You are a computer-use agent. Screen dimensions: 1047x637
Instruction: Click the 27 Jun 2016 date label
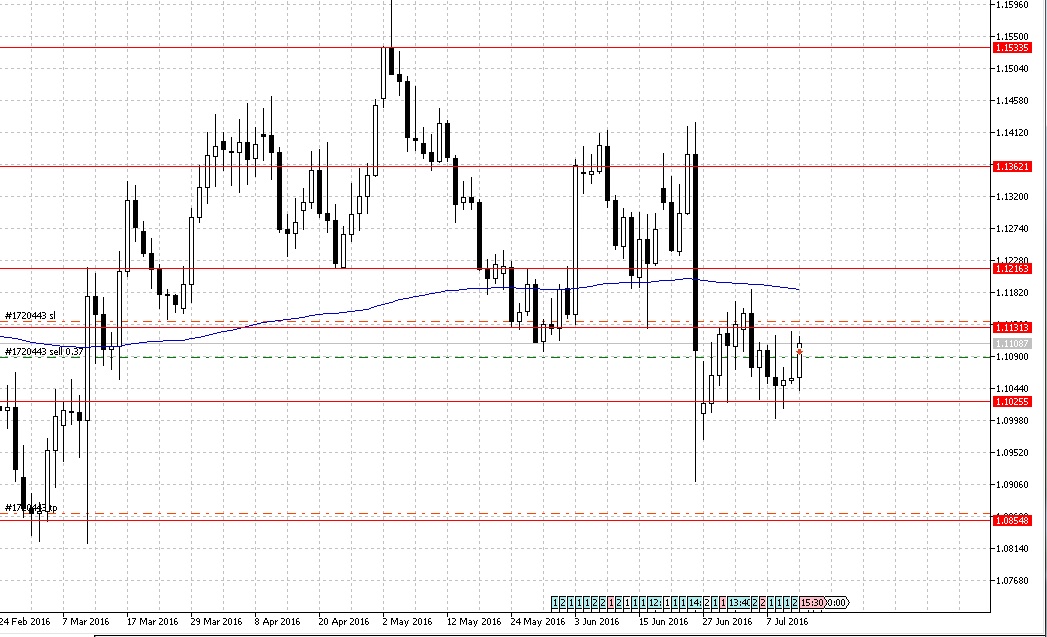click(x=727, y=622)
